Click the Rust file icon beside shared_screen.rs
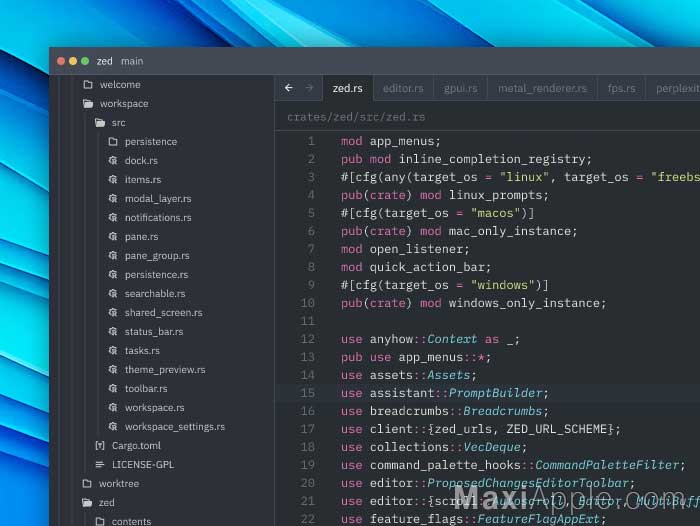 pos(113,313)
